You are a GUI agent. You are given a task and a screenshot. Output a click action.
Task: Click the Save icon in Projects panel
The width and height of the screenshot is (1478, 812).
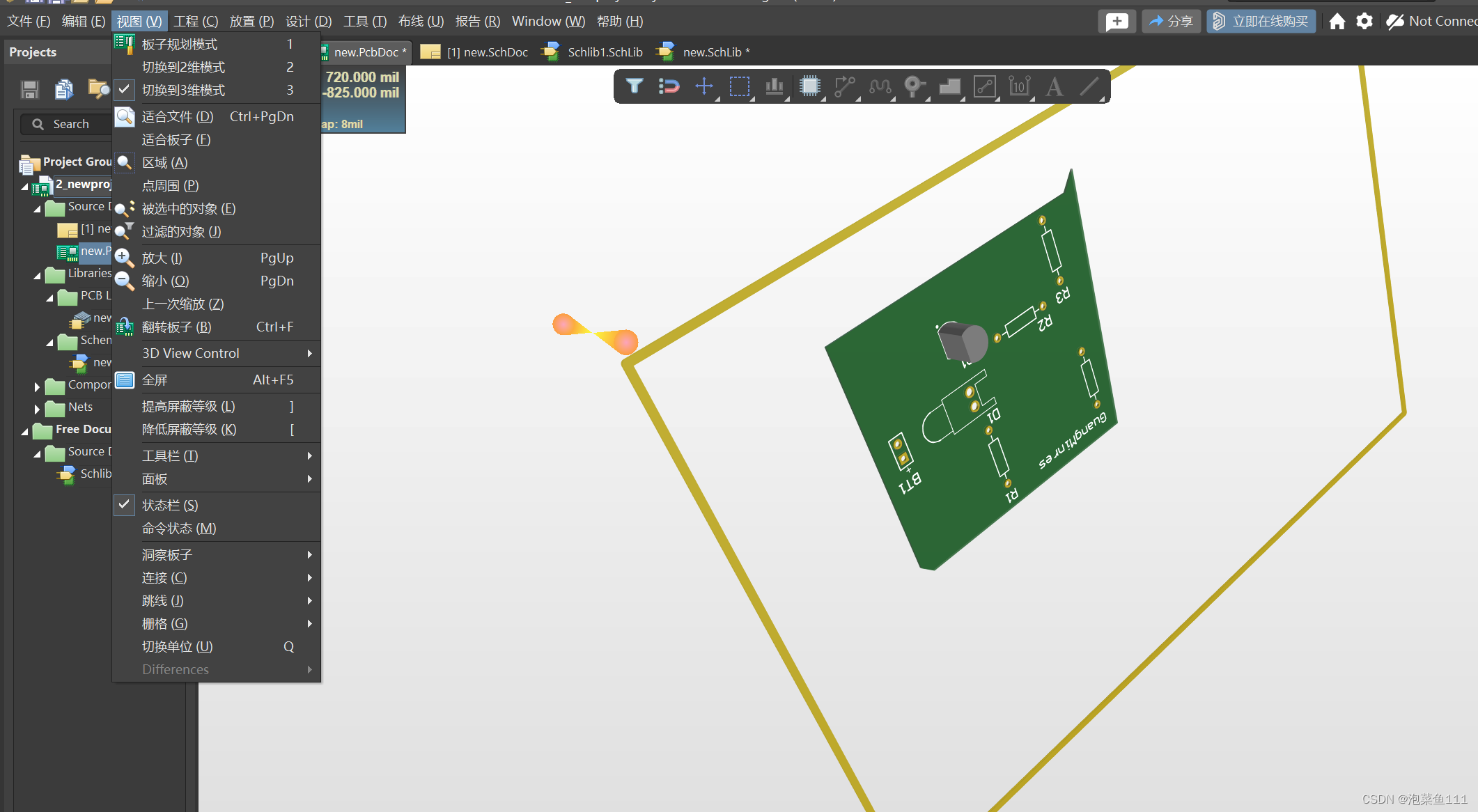(29, 89)
